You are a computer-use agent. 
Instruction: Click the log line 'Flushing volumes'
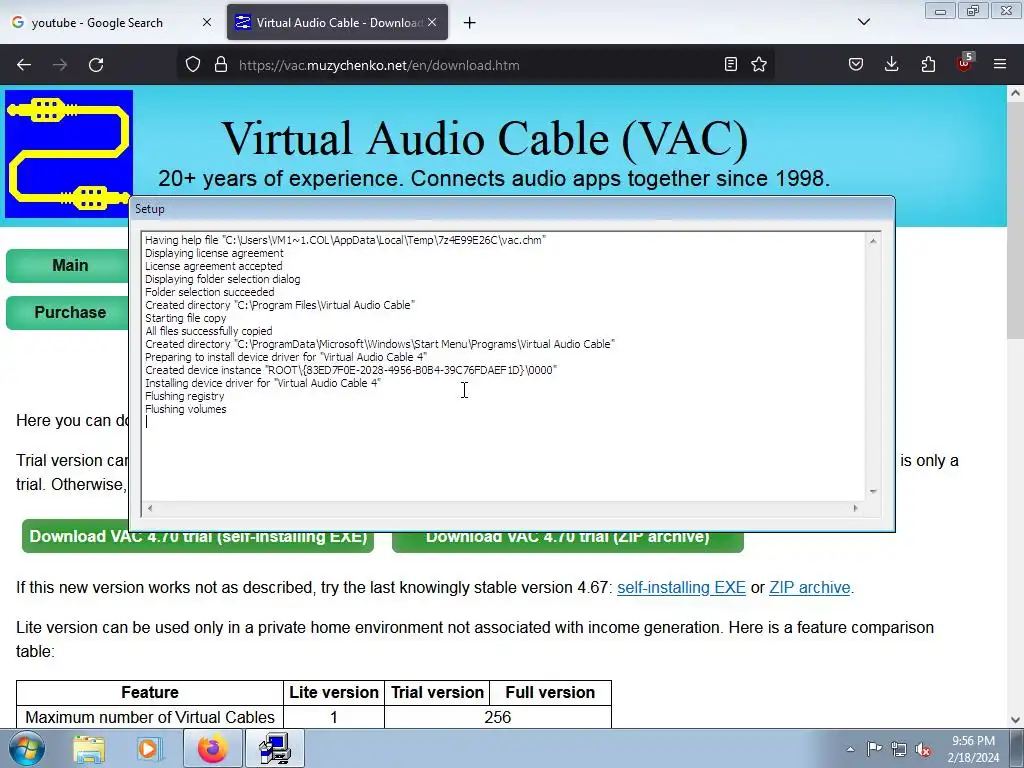(x=185, y=409)
